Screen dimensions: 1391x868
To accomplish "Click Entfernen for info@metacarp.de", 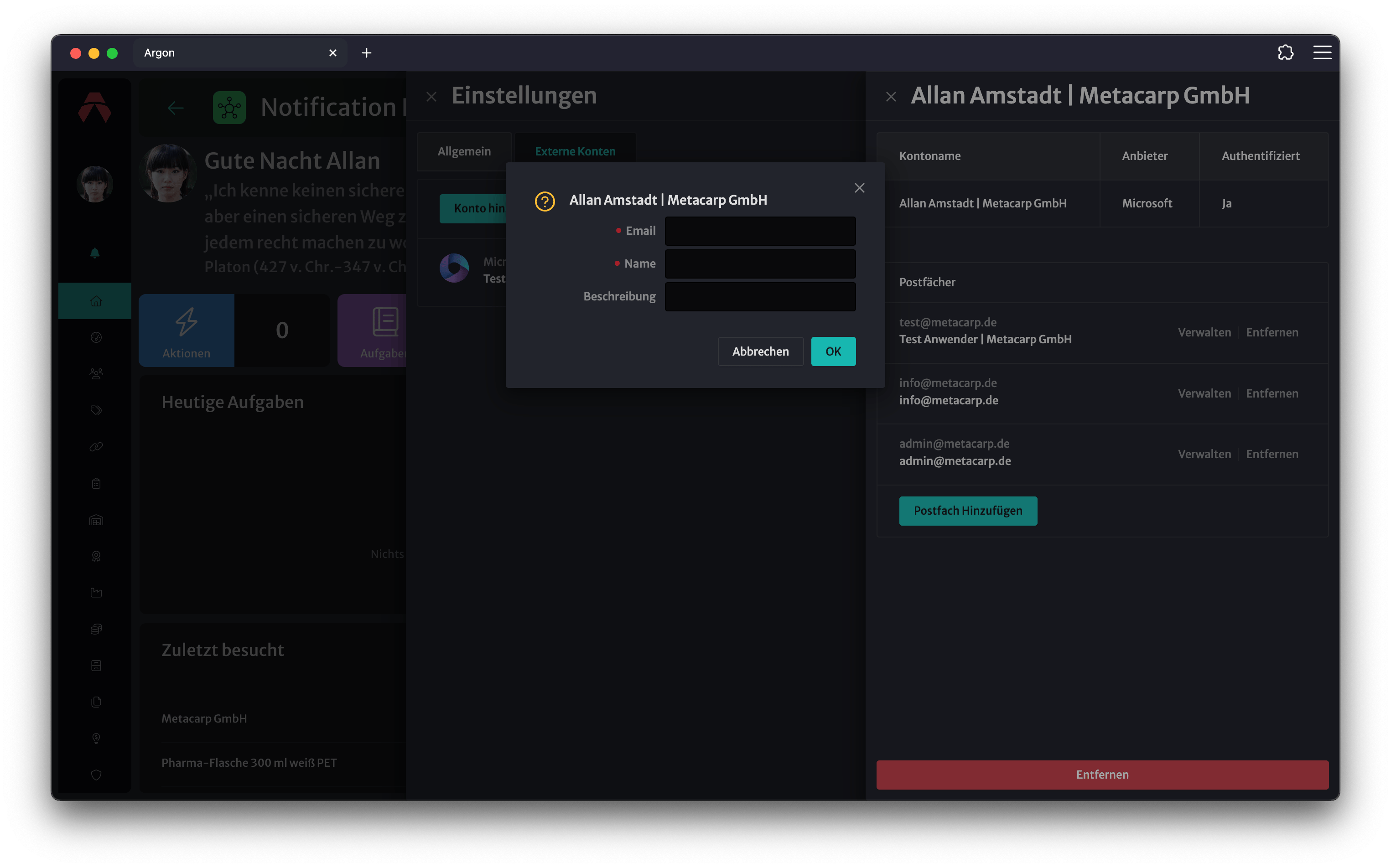I will [1272, 394].
